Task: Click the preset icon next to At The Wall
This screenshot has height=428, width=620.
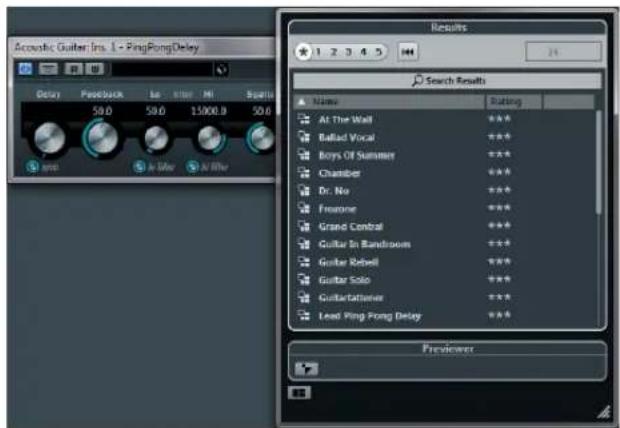Action: pyautogui.click(x=304, y=119)
